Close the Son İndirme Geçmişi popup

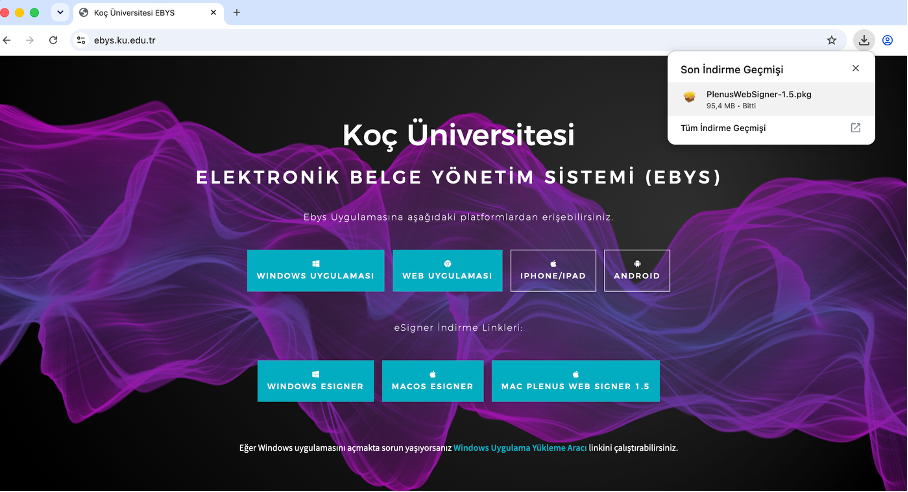[x=855, y=68]
